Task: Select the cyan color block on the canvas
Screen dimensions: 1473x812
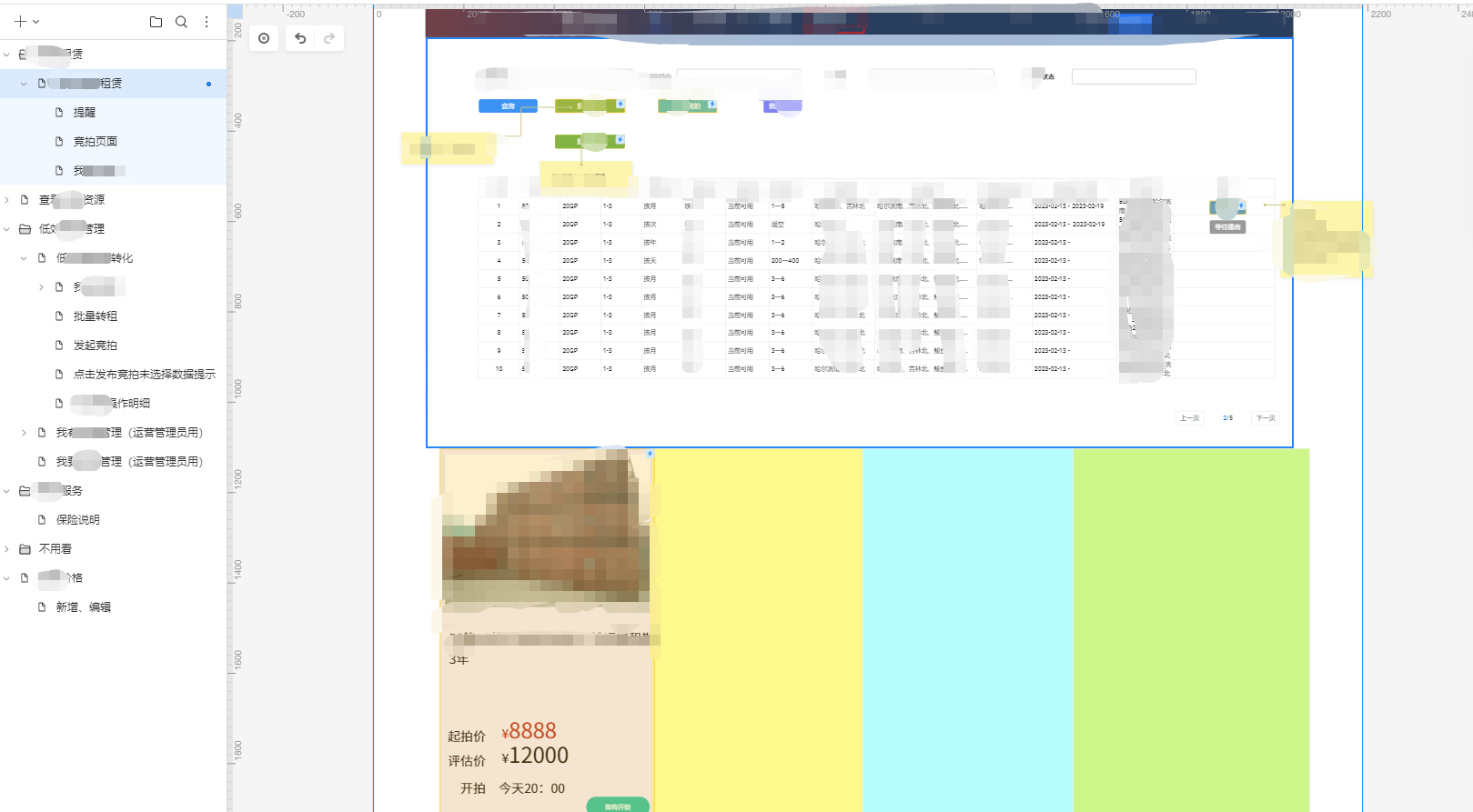Action: point(968,630)
